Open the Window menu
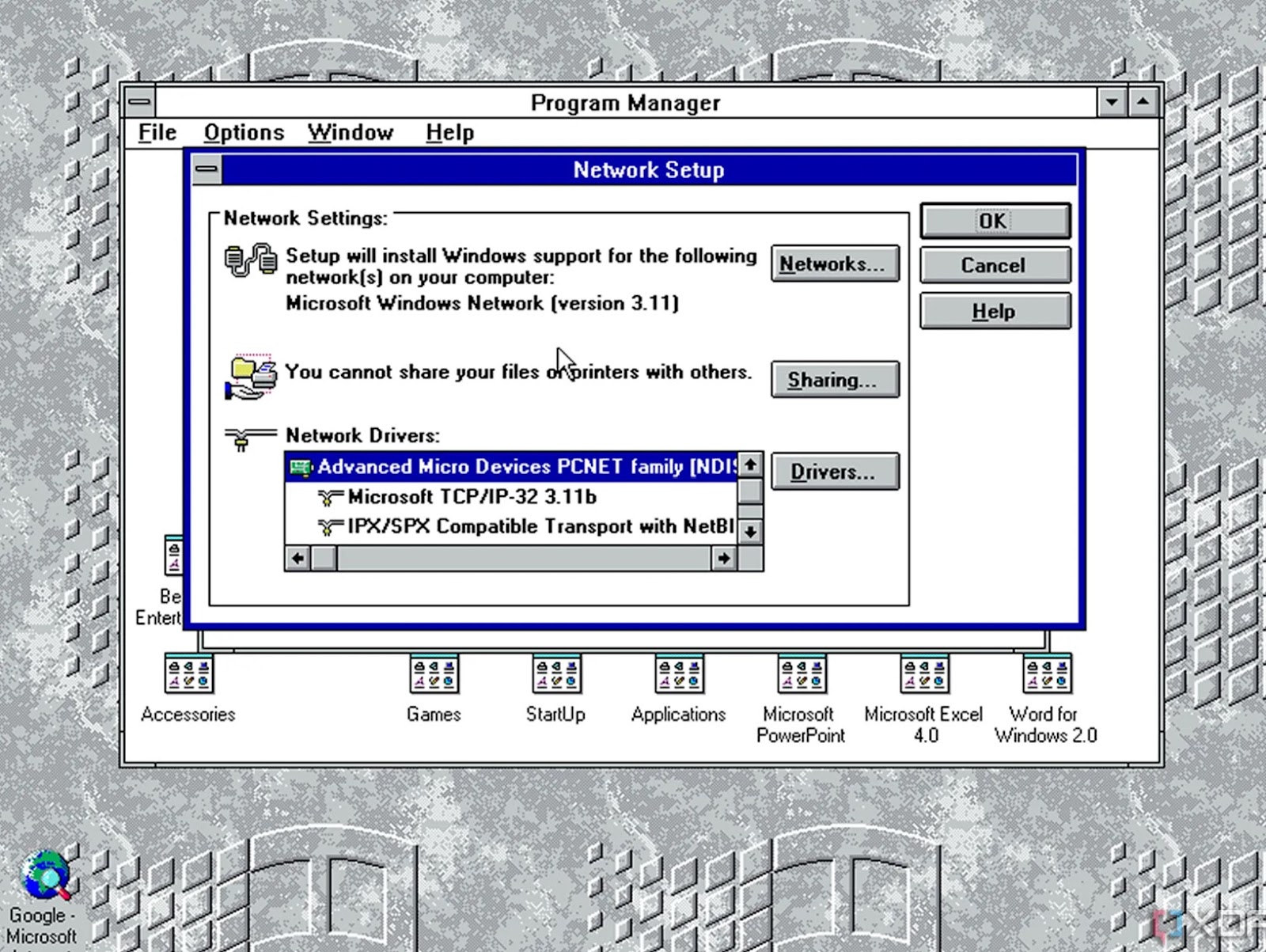 point(351,132)
